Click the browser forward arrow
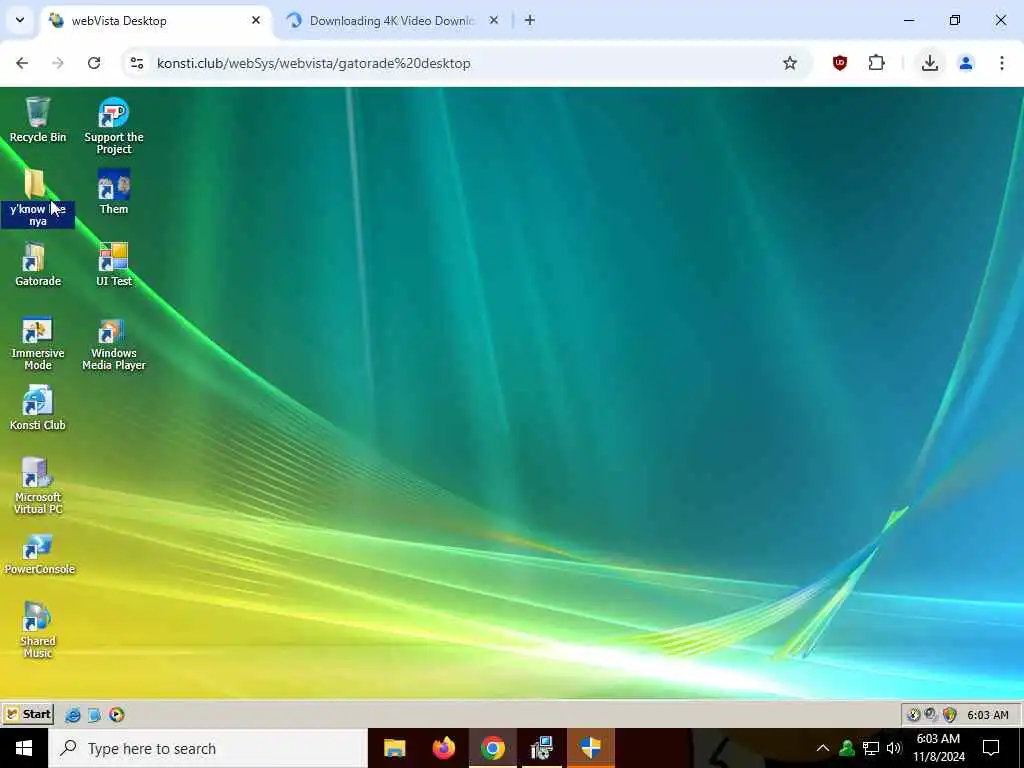Screen dimensions: 1024x768 [x=58, y=63]
